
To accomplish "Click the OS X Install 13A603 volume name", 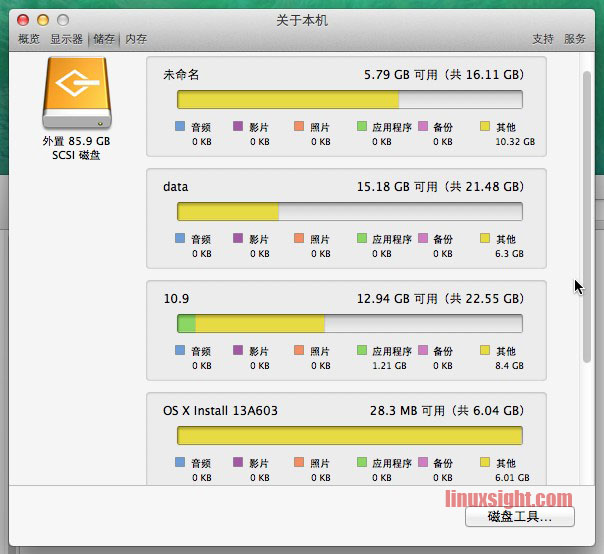I will 220,411.
